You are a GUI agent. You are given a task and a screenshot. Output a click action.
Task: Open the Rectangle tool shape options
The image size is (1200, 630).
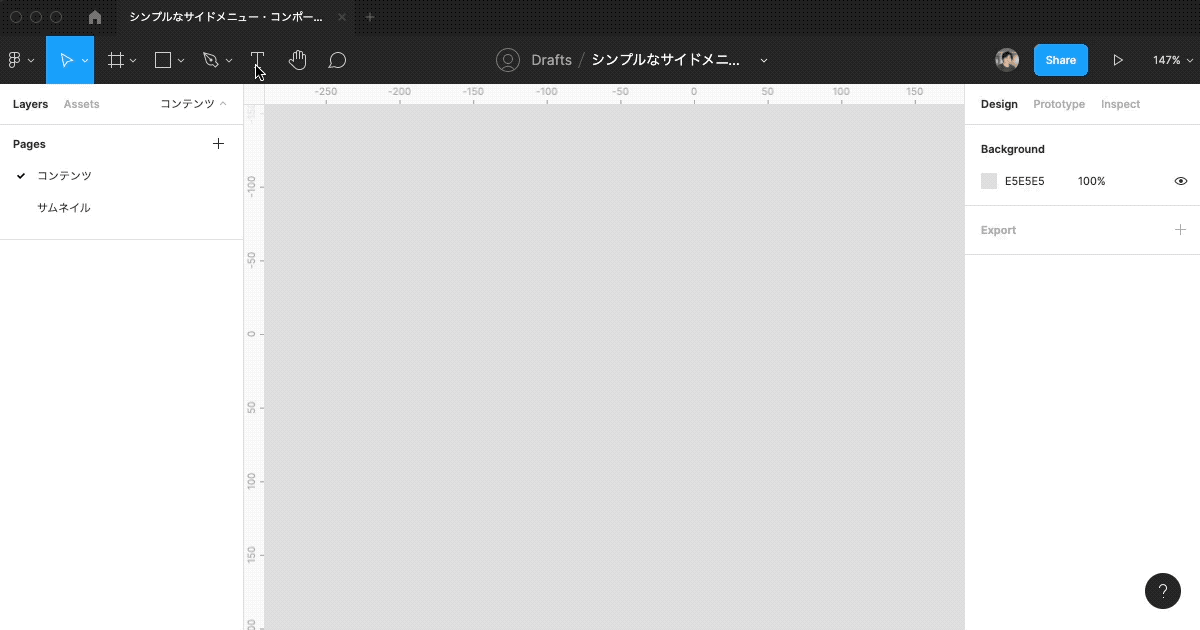coord(180,60)
